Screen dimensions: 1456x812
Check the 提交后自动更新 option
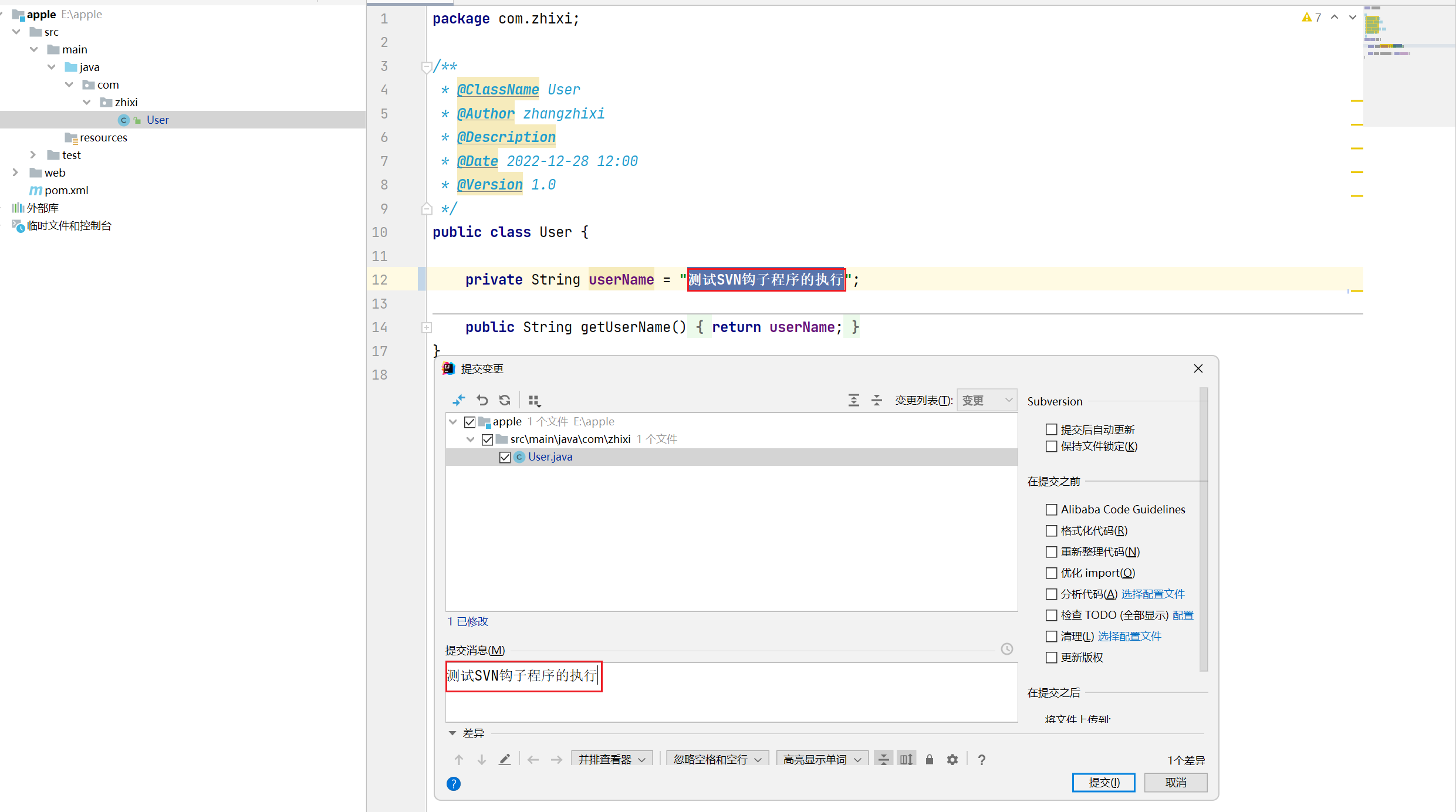coord(1051,429)
